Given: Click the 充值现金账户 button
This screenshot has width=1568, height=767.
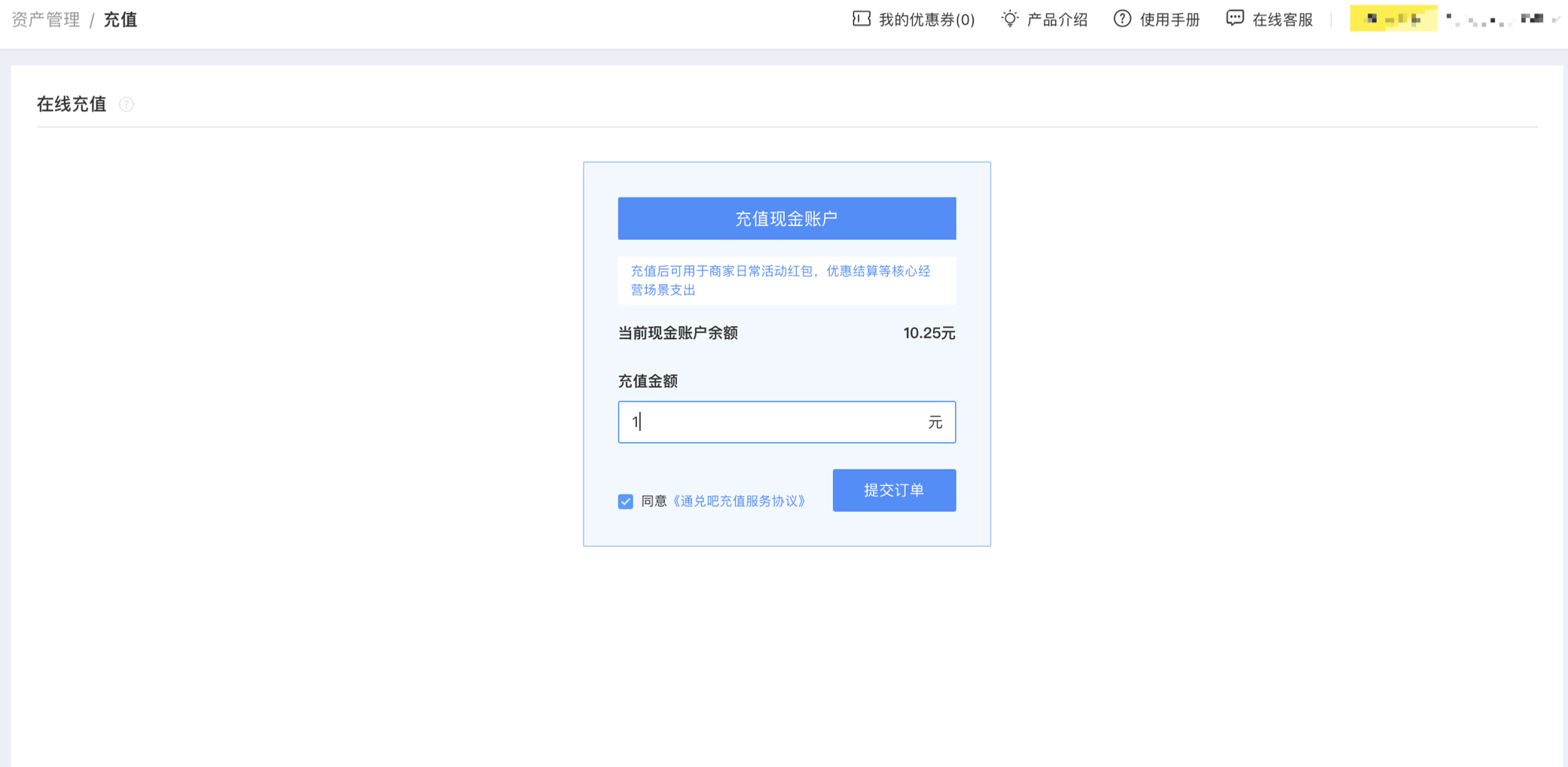Looking at the screenshot, I should (786, 218).
